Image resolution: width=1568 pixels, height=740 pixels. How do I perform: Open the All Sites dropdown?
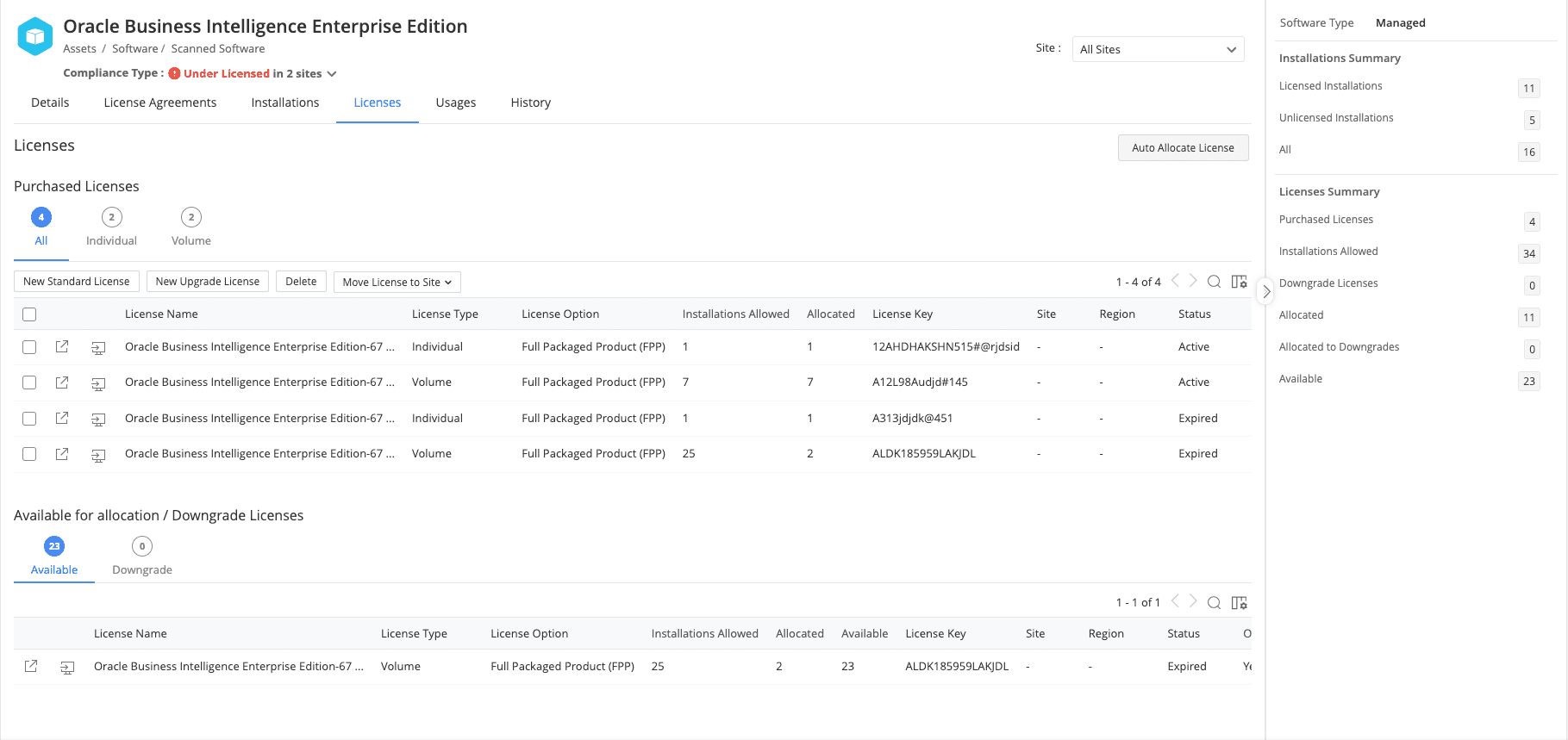point(1158,49)
